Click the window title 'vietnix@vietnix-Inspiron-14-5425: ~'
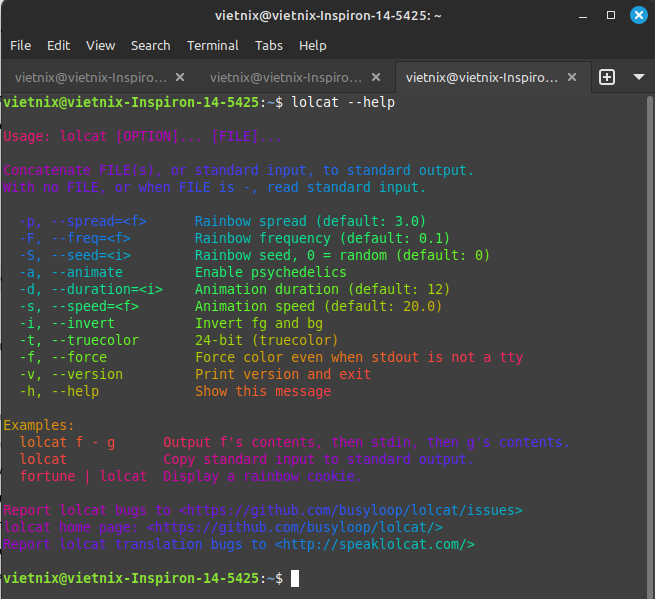Viewport: 655px width, 599px height. (x=328, y=16)
